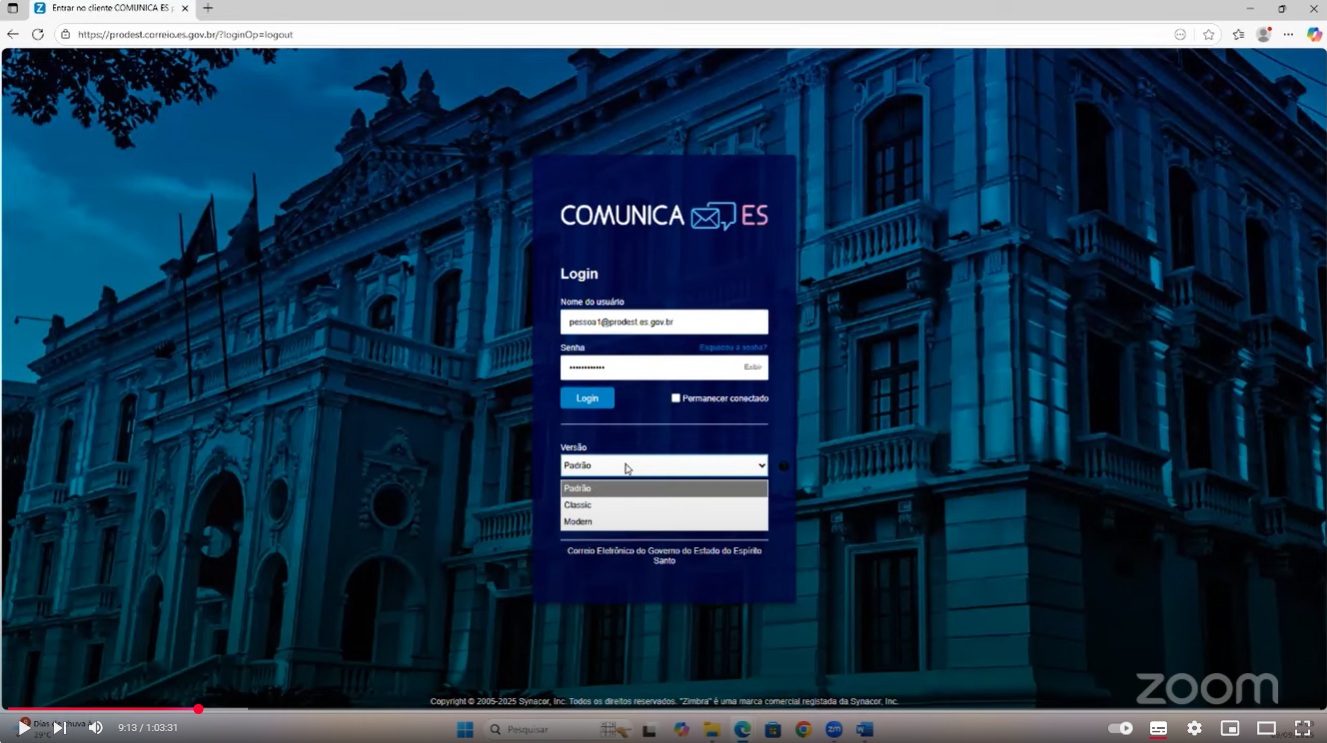Open Microsoft Edge from the taskbar
The height and width of the screenshot is (743, 1327).
click(742, 729)
